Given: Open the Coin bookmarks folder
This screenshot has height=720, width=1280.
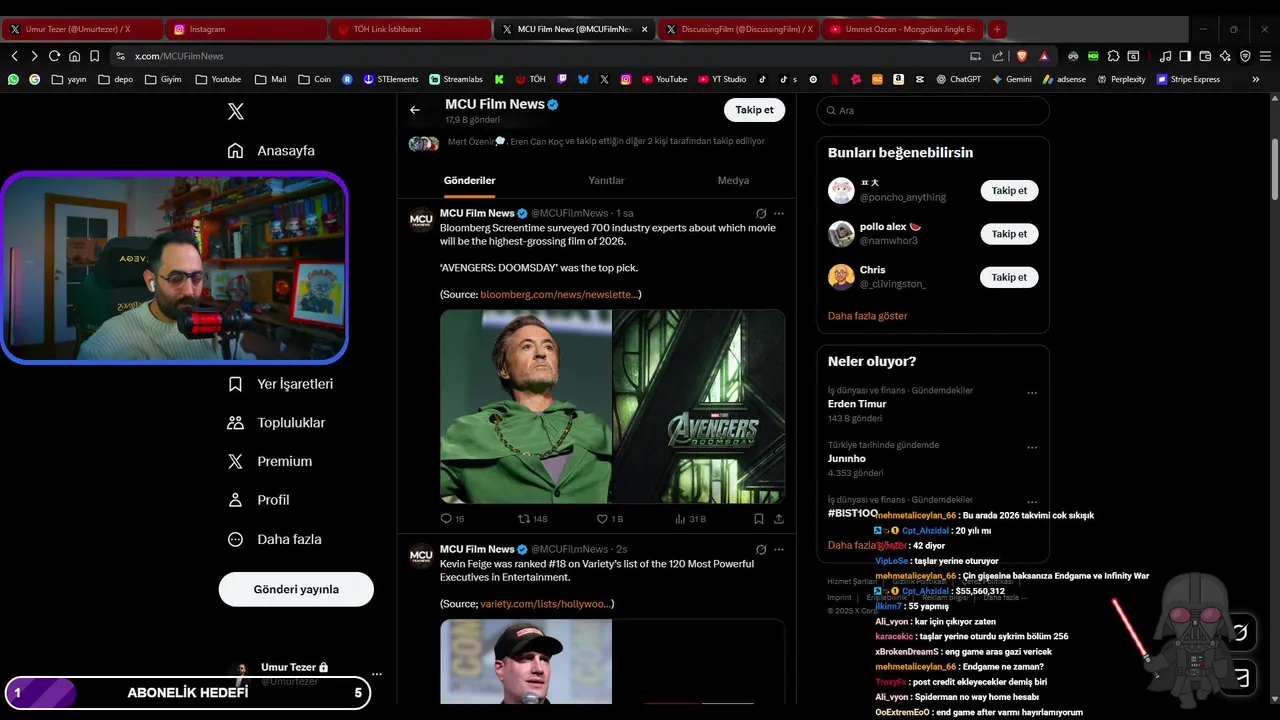Looking at the screenshot, I should [314, 79].
